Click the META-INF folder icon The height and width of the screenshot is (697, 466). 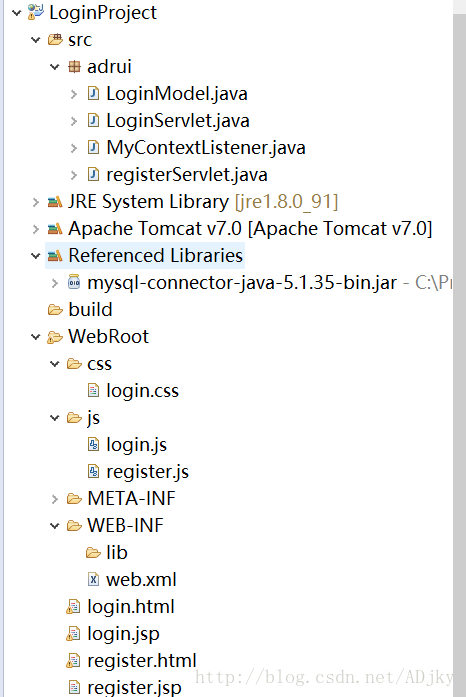coord(74,498)
